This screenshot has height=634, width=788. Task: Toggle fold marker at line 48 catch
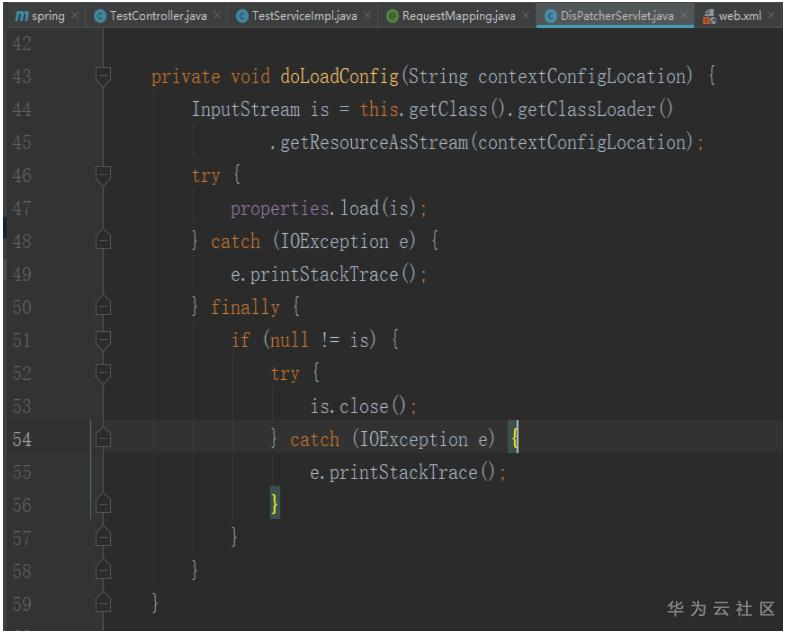tap(103, 240)
